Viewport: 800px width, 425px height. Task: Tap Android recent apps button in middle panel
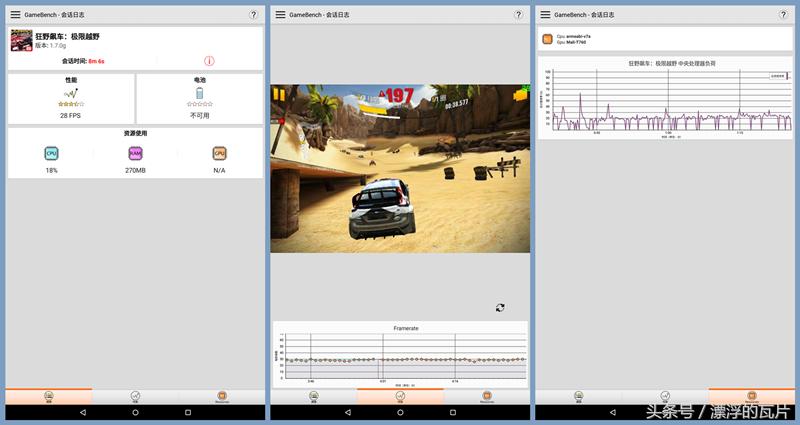[453, 412]
